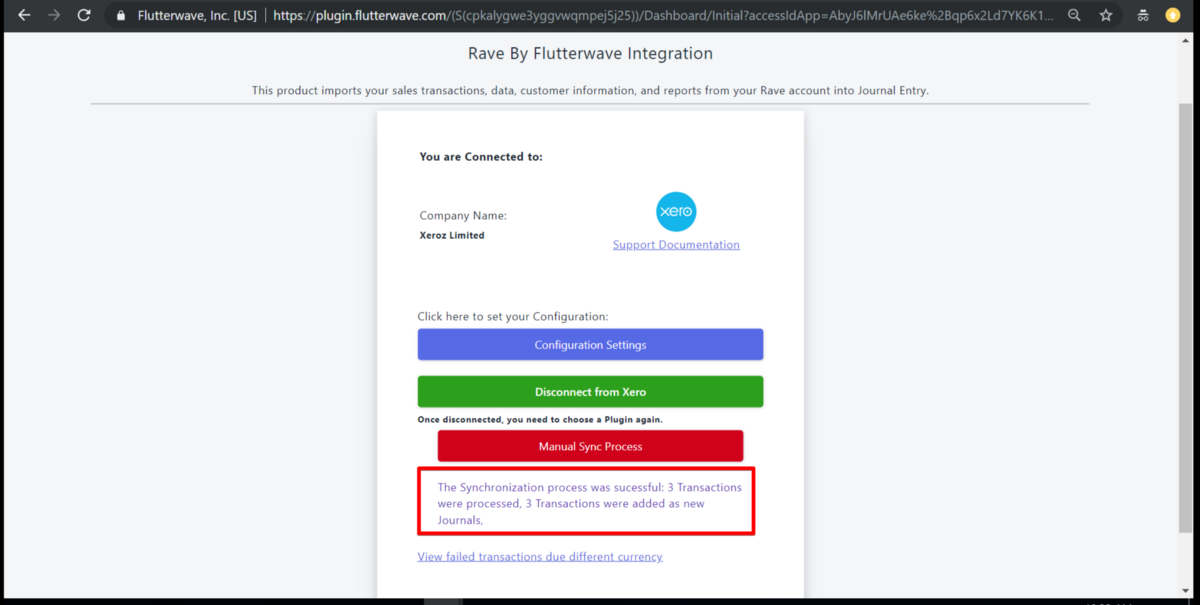Select the 'Company Name:' label

[x=463, y=216]
